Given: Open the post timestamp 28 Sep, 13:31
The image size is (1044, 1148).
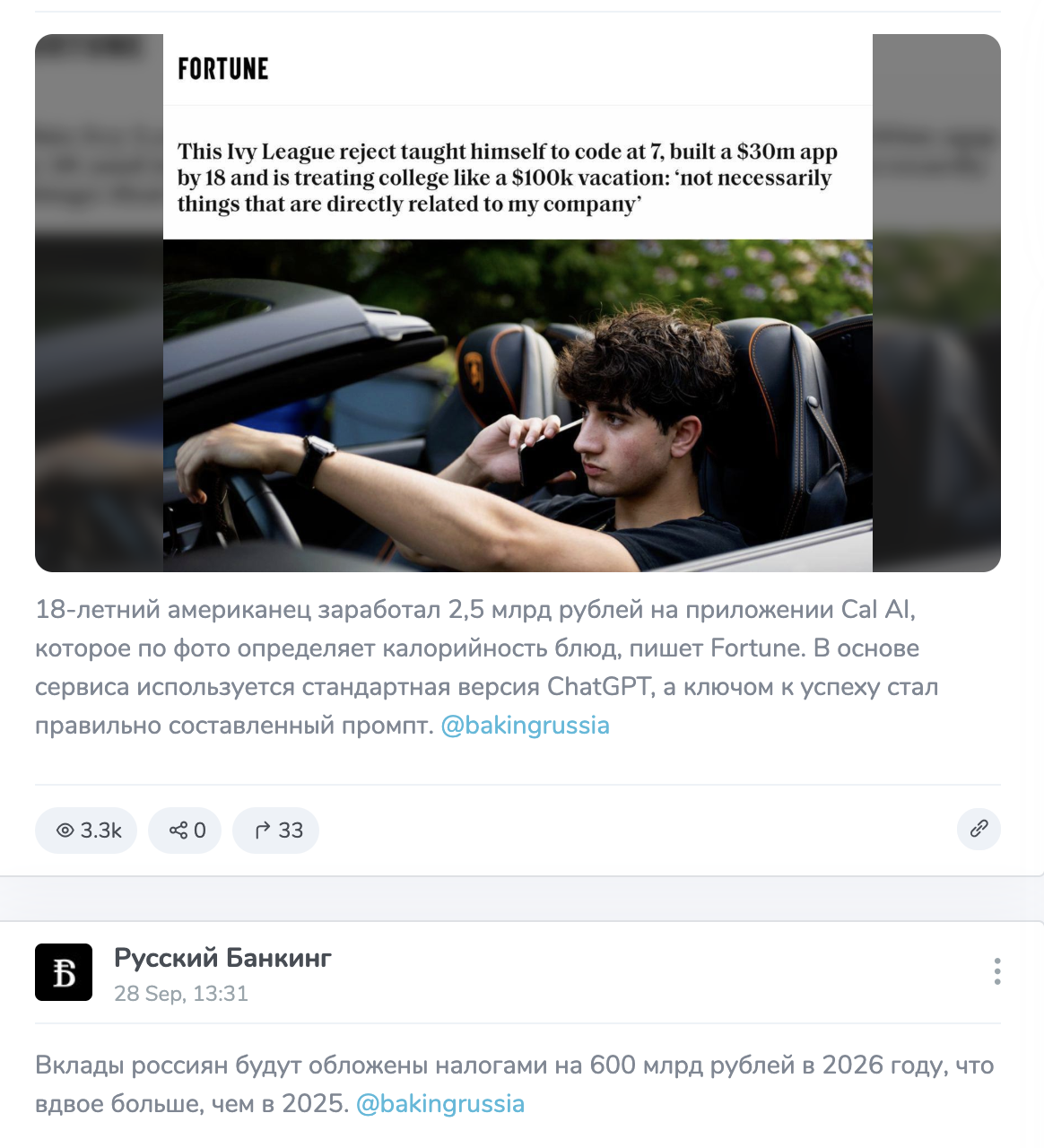Looking at the screenshot, I should pos(181,994).
